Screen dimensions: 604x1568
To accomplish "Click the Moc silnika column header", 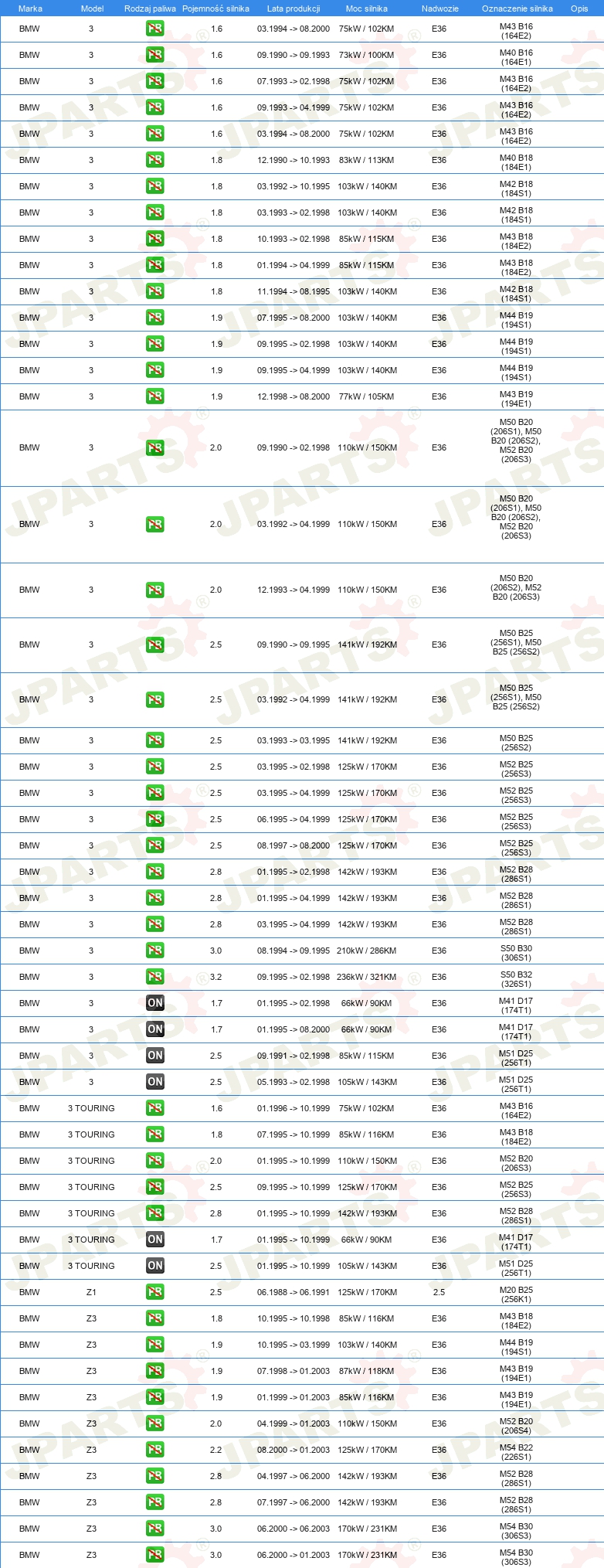I will click(367, 9).
